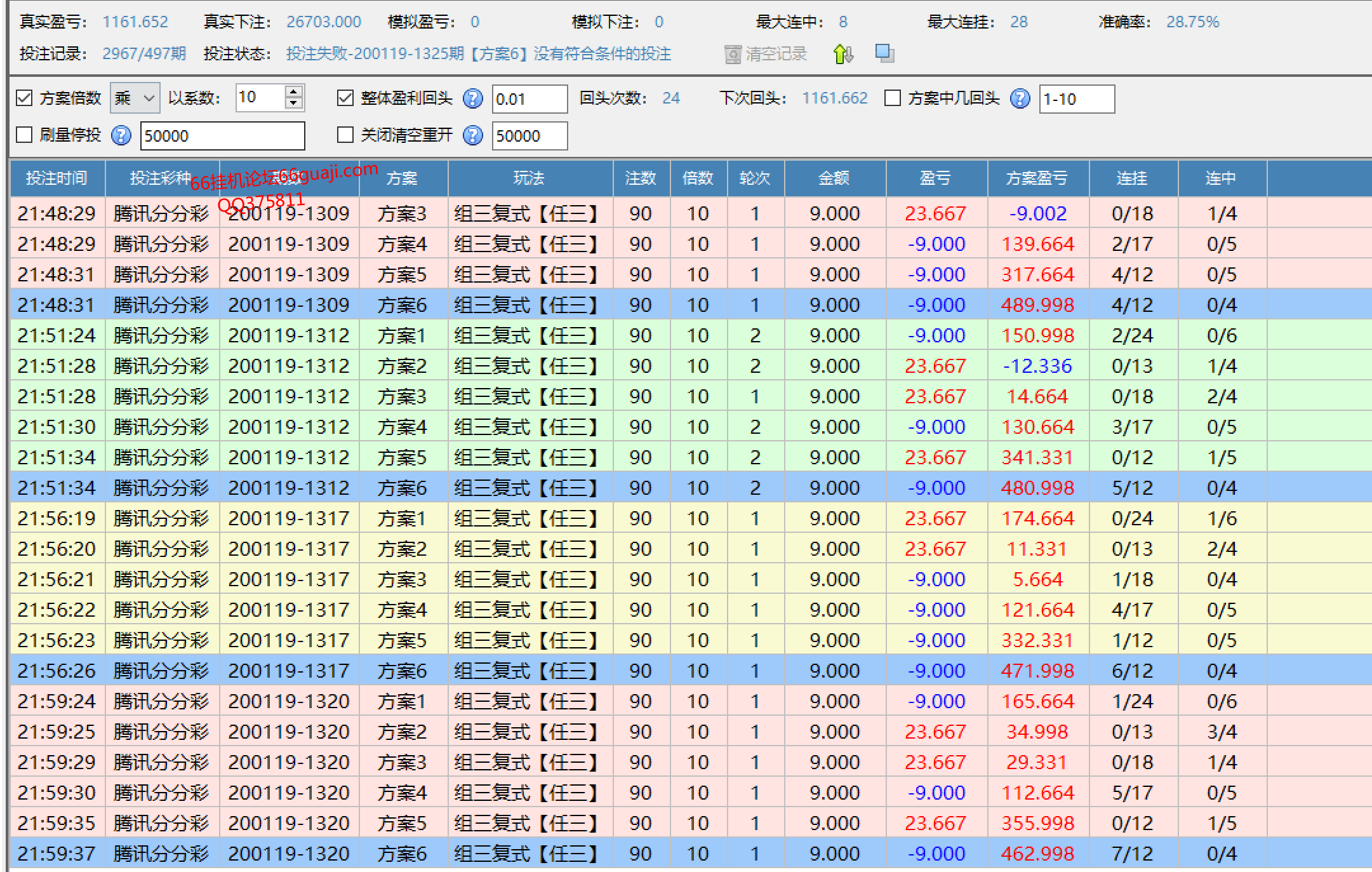Screen dimensions: 1372x872
Task: Click 方案盈亏 cell 11.331
Action: click(x=1038, y=549)
